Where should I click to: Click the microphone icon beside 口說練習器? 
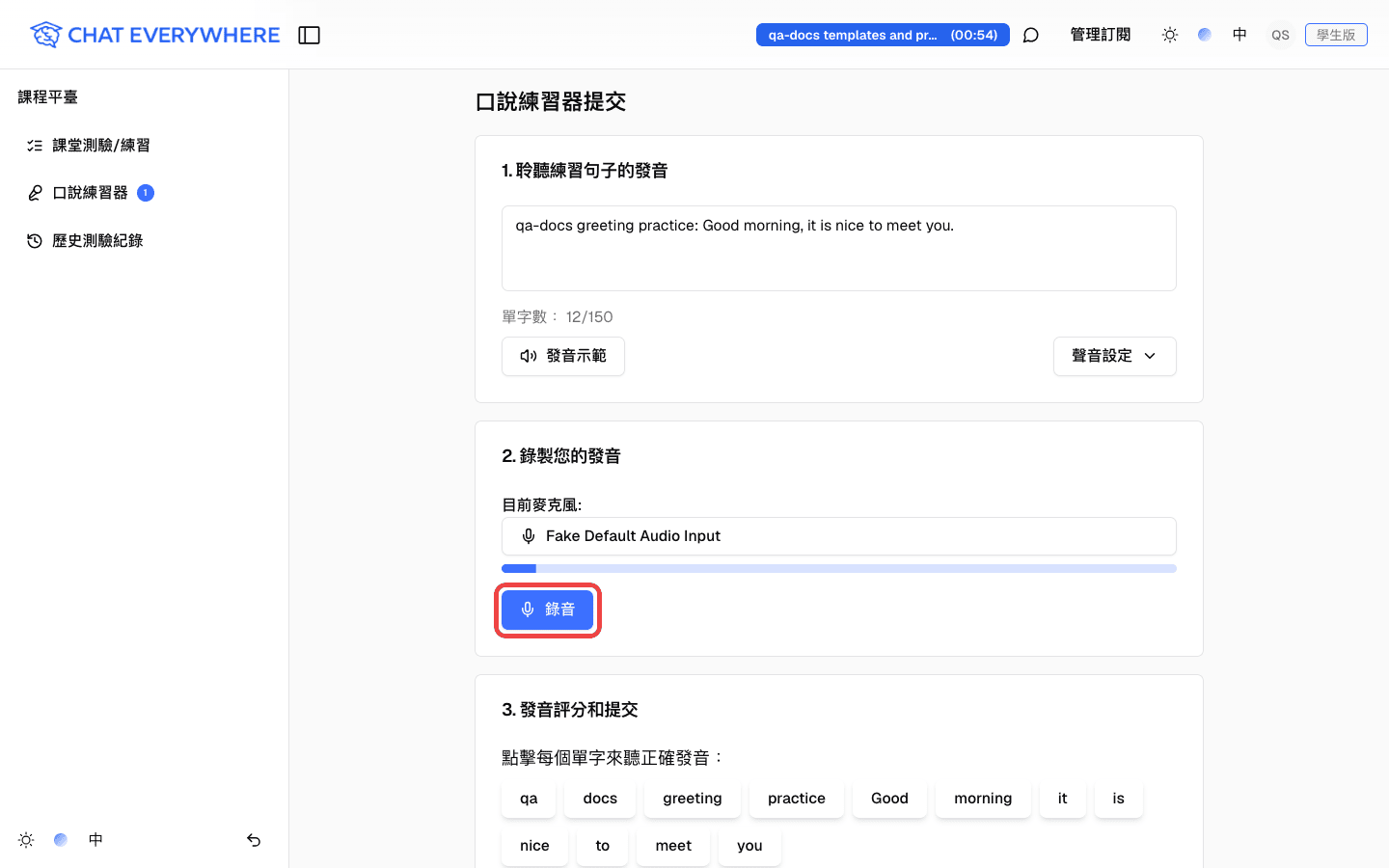coord(35,193)
